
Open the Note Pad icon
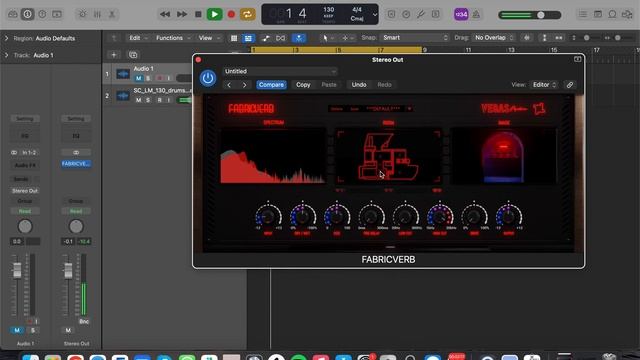coord(598,14)
